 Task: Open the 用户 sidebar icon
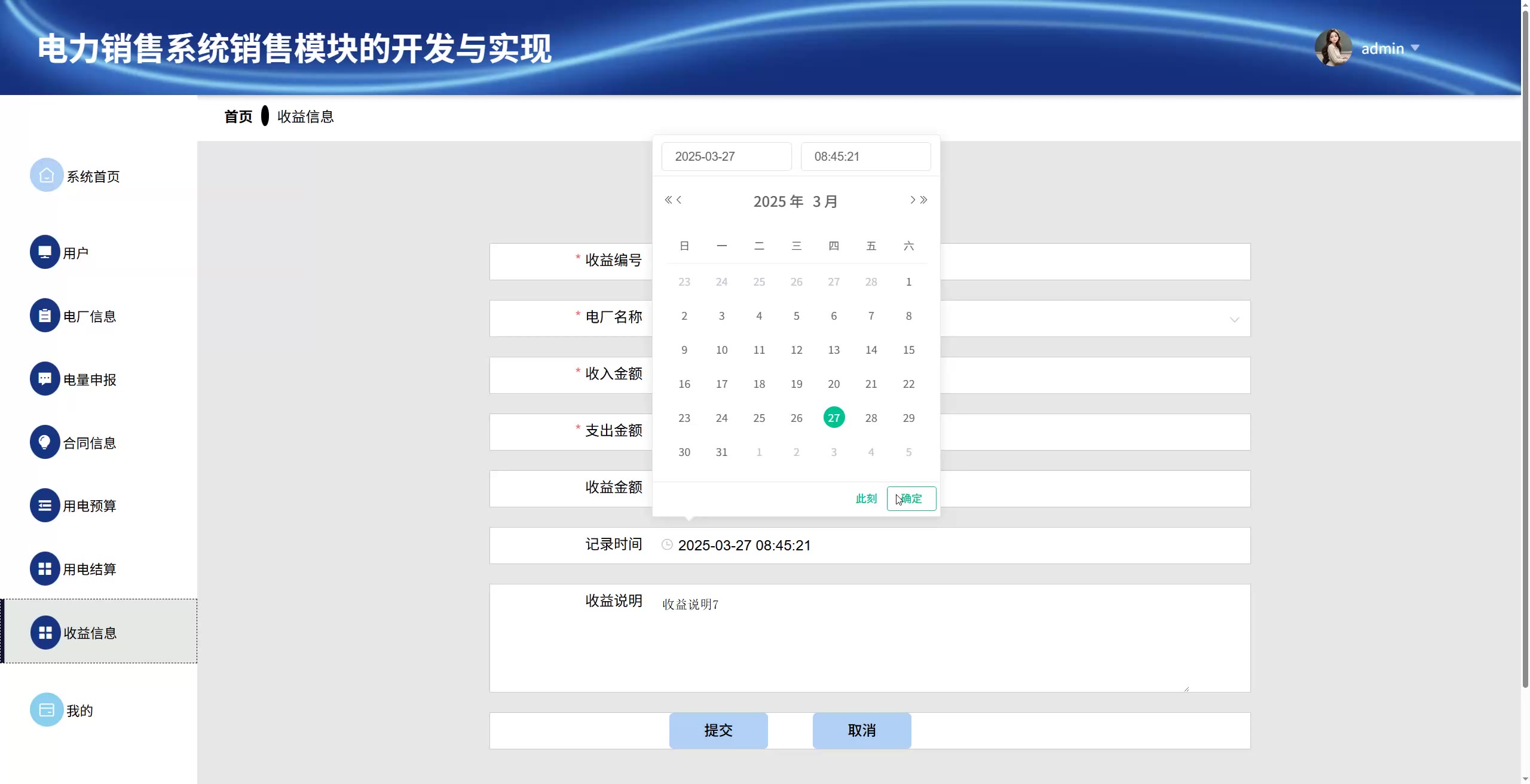[45, 252]
